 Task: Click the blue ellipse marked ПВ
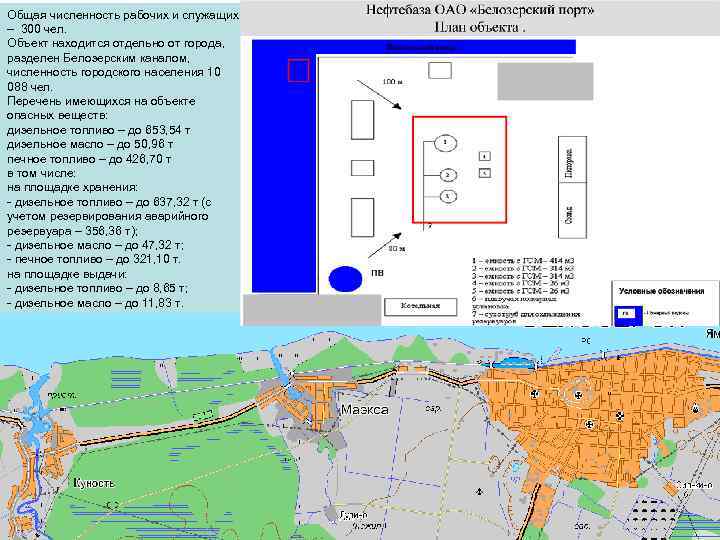[345, 278]
